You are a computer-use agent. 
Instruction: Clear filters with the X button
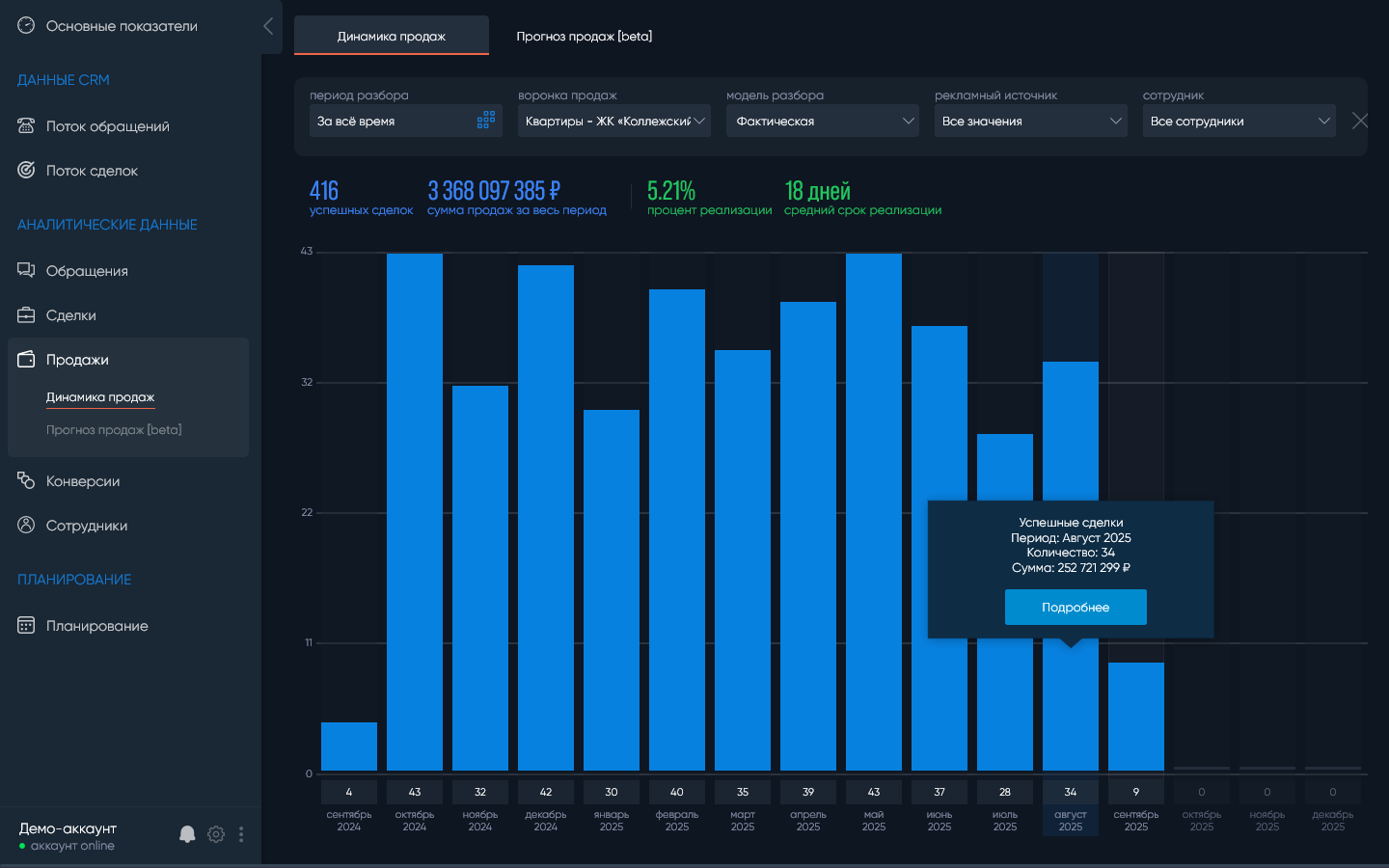1360,121
